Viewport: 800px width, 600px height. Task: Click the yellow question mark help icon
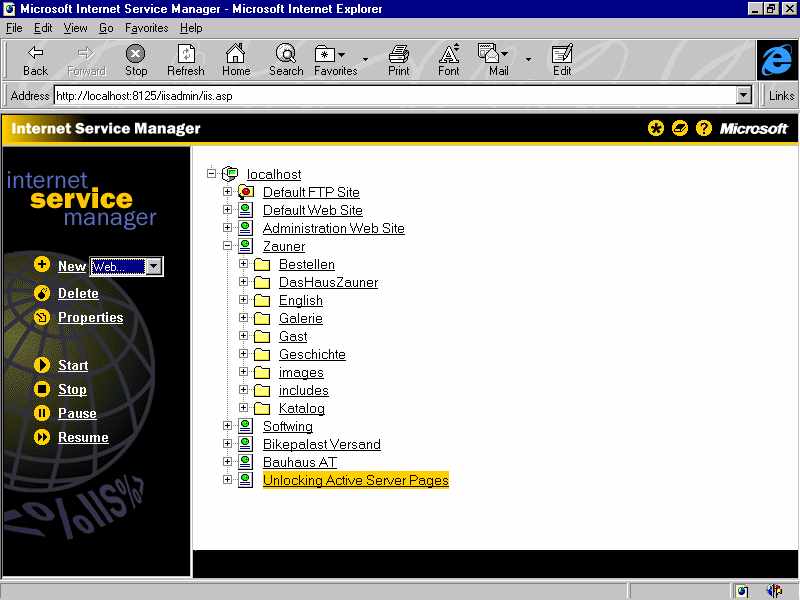704,128
